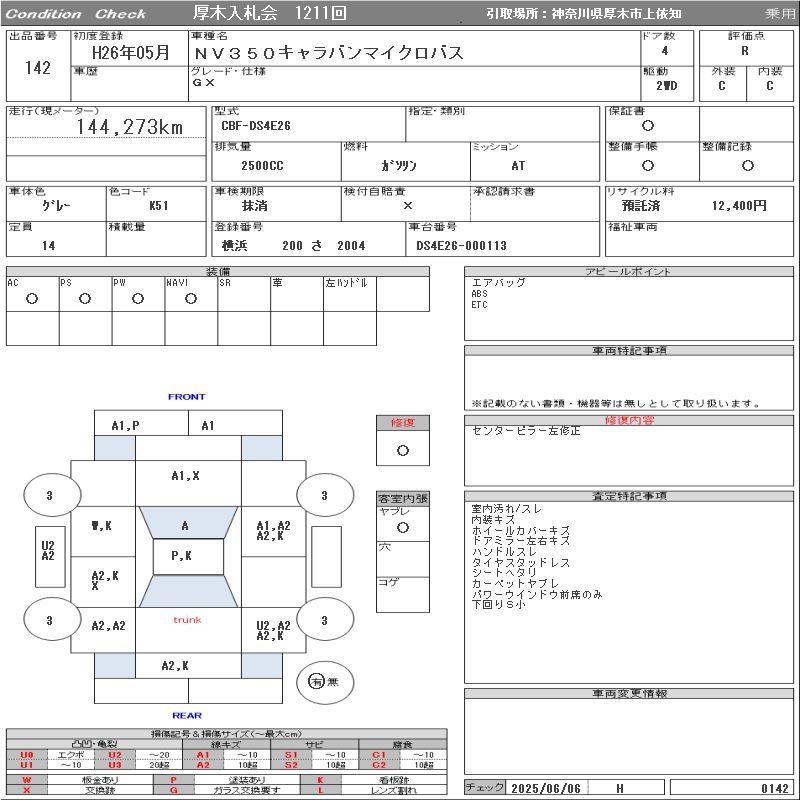This screenshot has width=800, height=800.
Task: Click the circle in the 修復 box
Action: click(x=402, y=450)
